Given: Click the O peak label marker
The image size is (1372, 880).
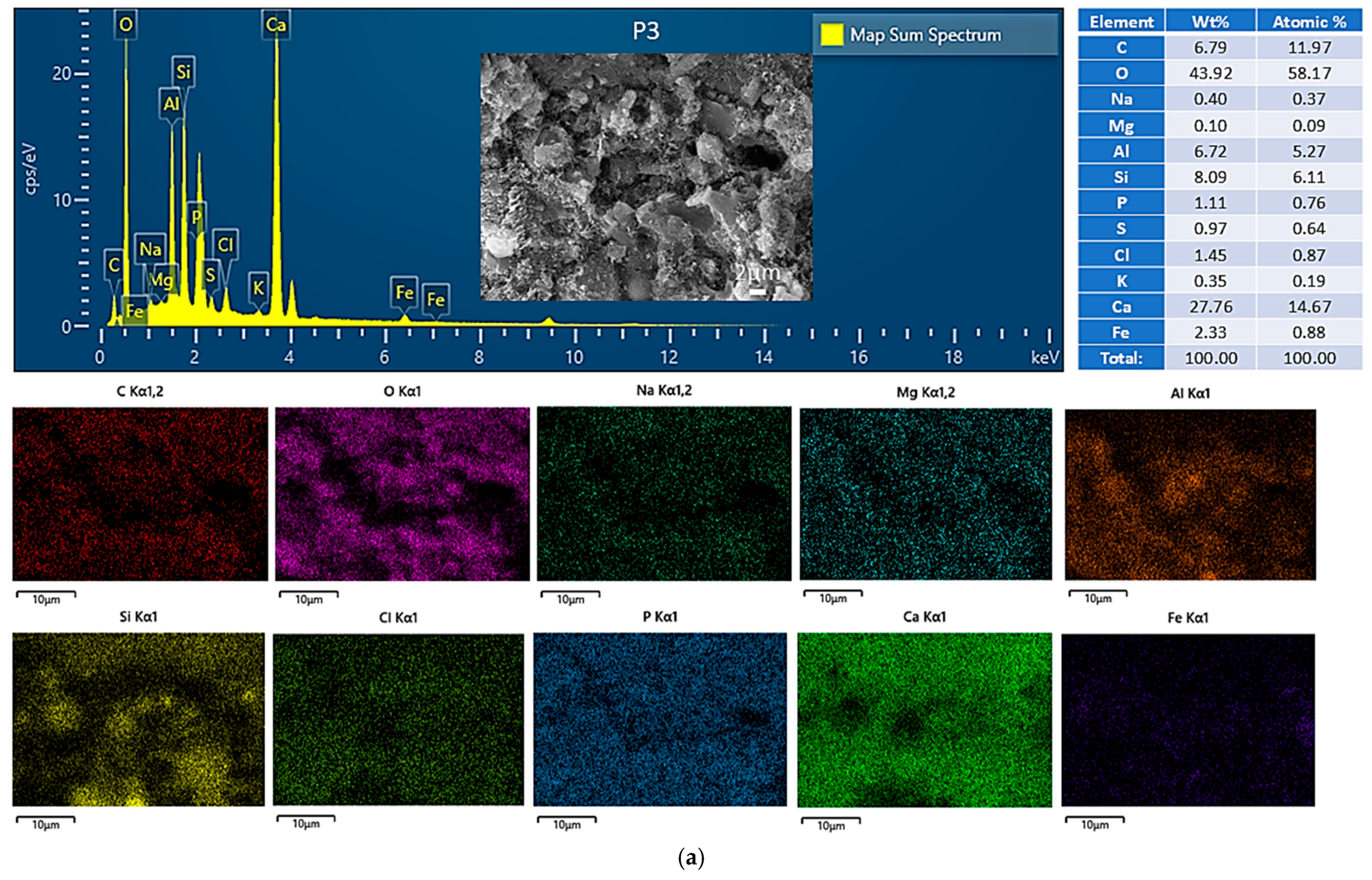Looking at the screenshot, I should [x=126, y=25].
